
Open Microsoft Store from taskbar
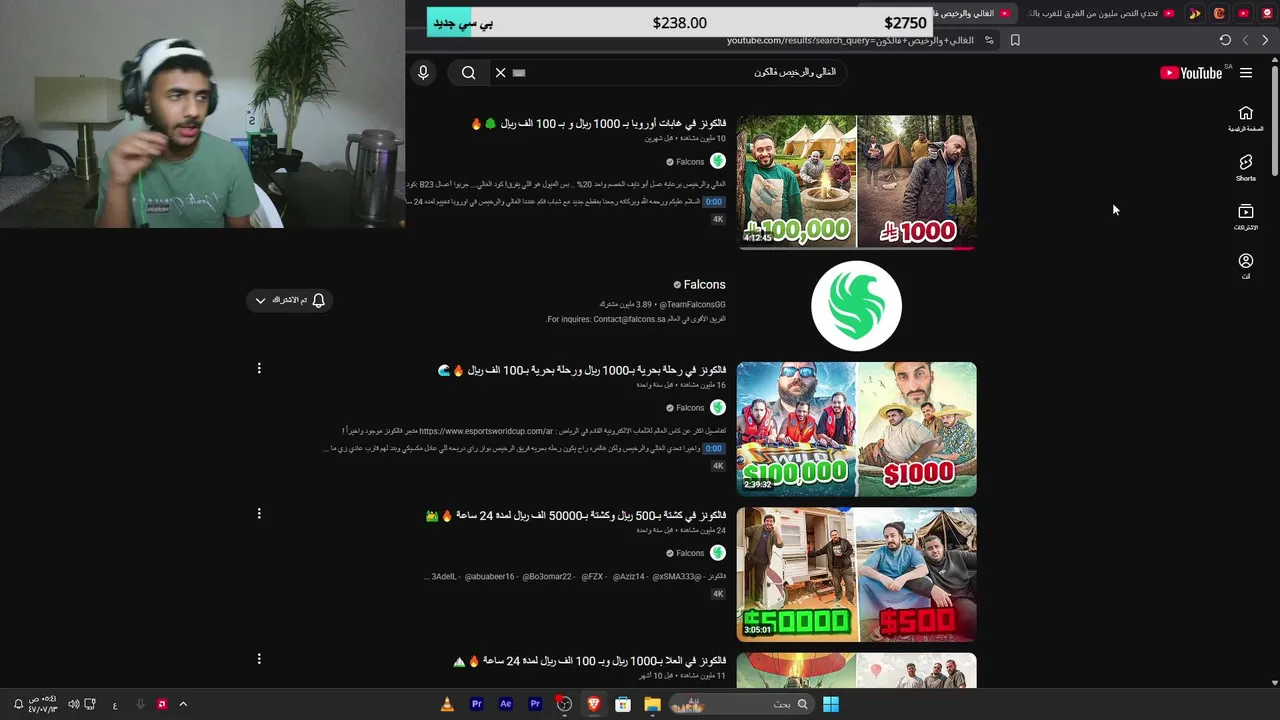click(623, 704)
